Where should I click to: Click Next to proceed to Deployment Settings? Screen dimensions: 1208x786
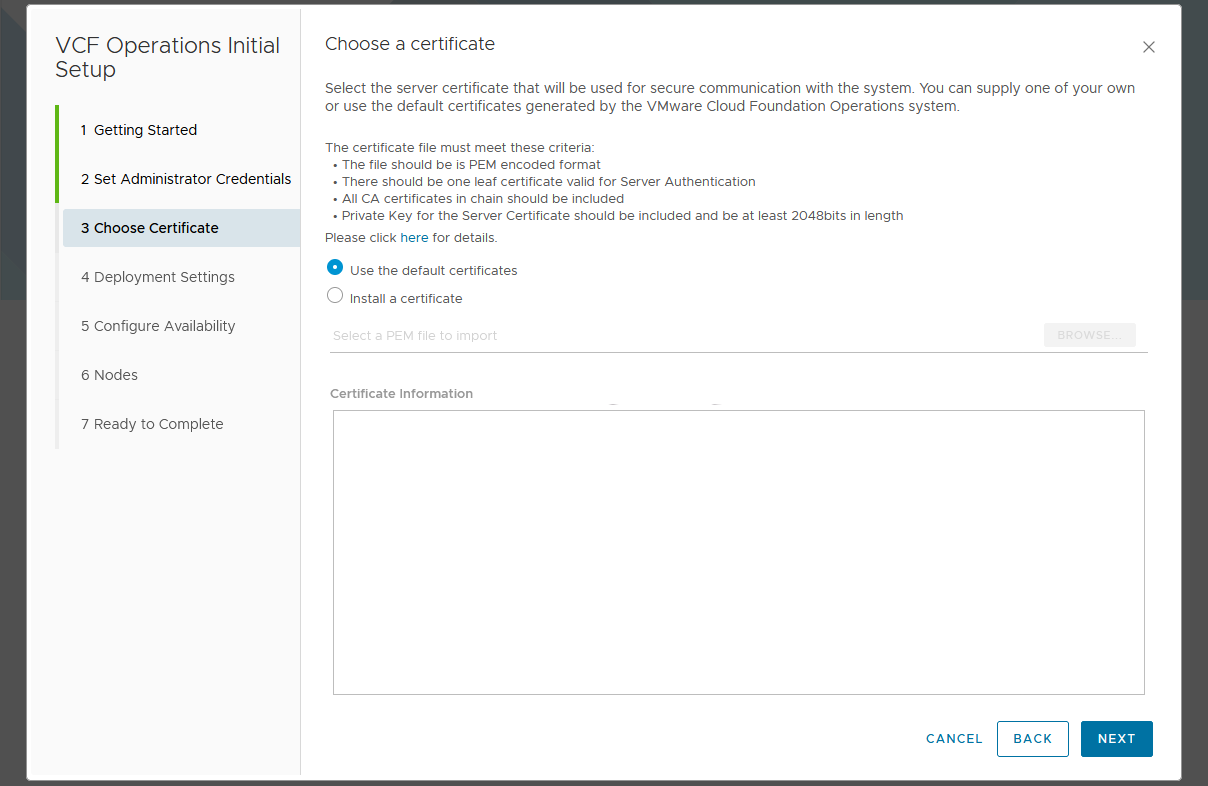tap(1116, 739)
